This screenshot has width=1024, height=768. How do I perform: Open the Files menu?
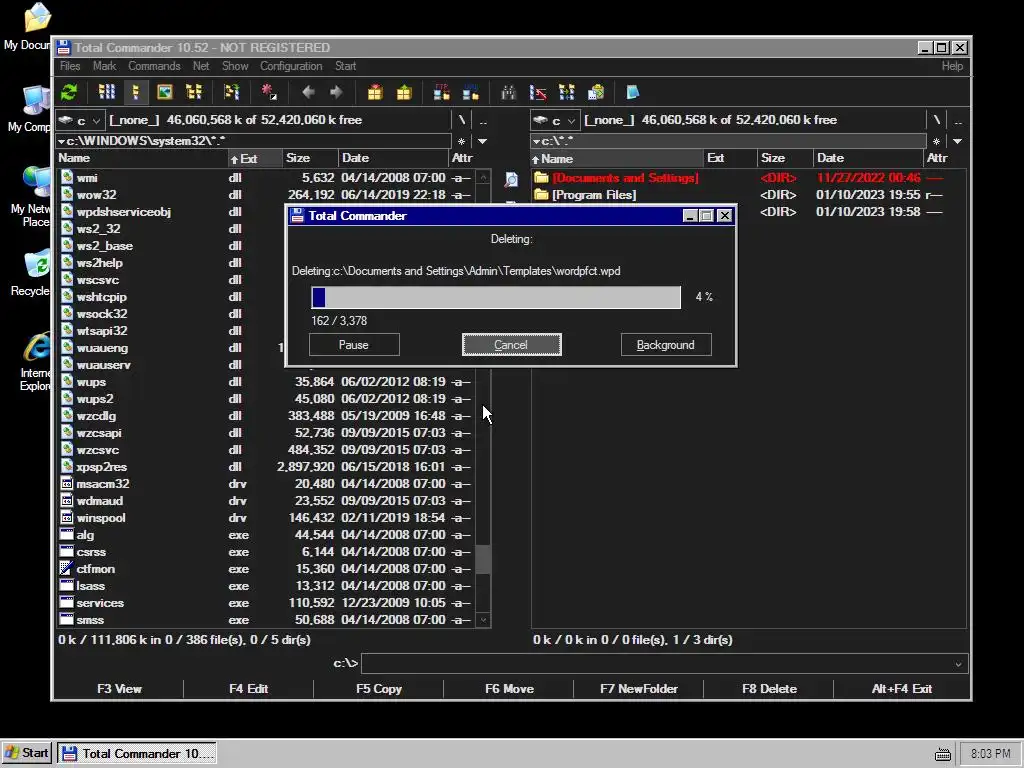pyautogui.click(x=70, y=66)
